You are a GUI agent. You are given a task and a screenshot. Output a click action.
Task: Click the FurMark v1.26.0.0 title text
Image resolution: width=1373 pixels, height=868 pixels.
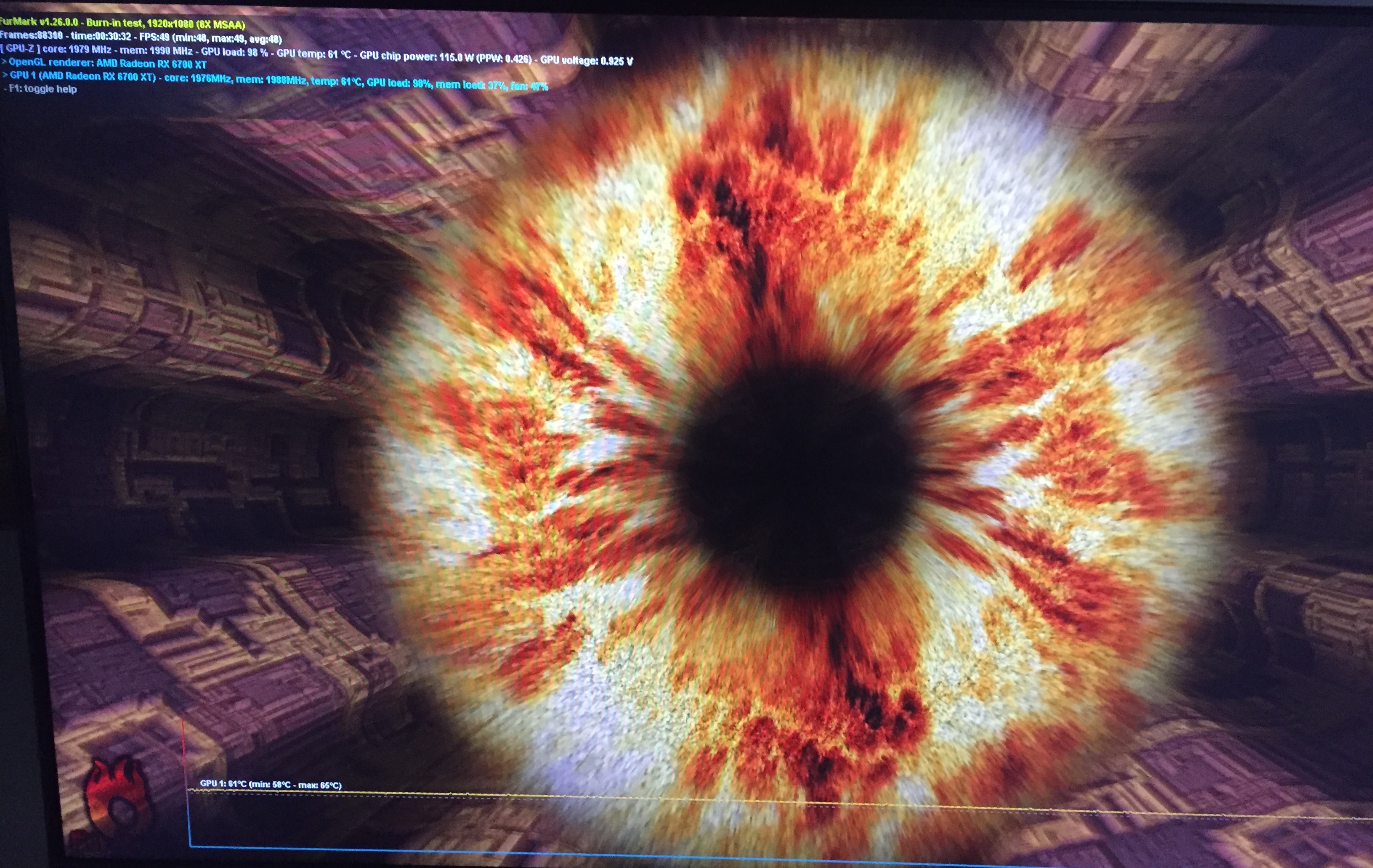[39, 22]
